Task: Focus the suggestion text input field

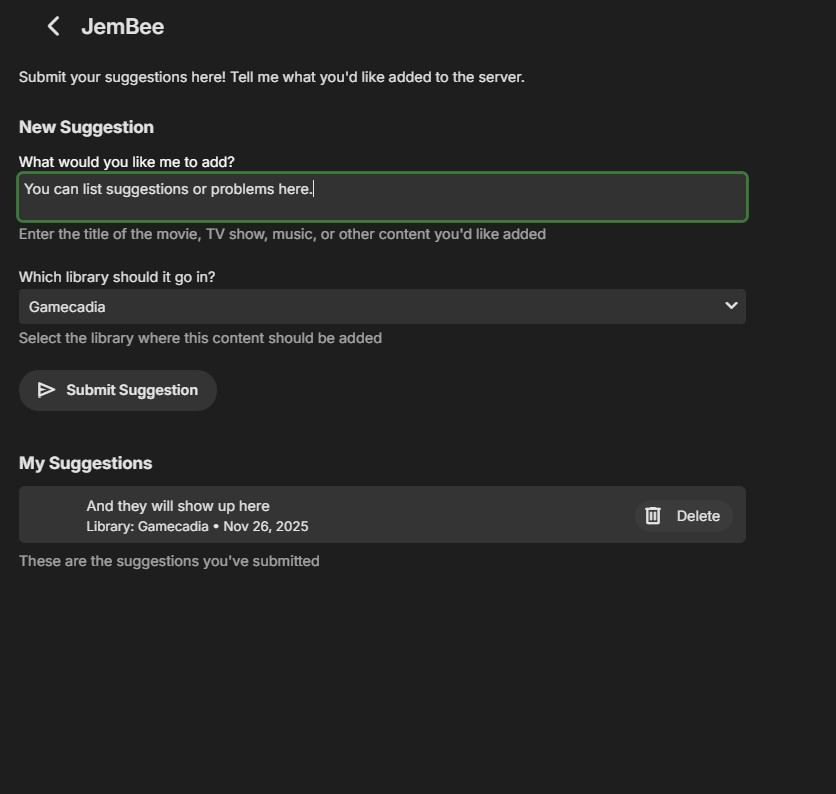Action: (382, 197)
